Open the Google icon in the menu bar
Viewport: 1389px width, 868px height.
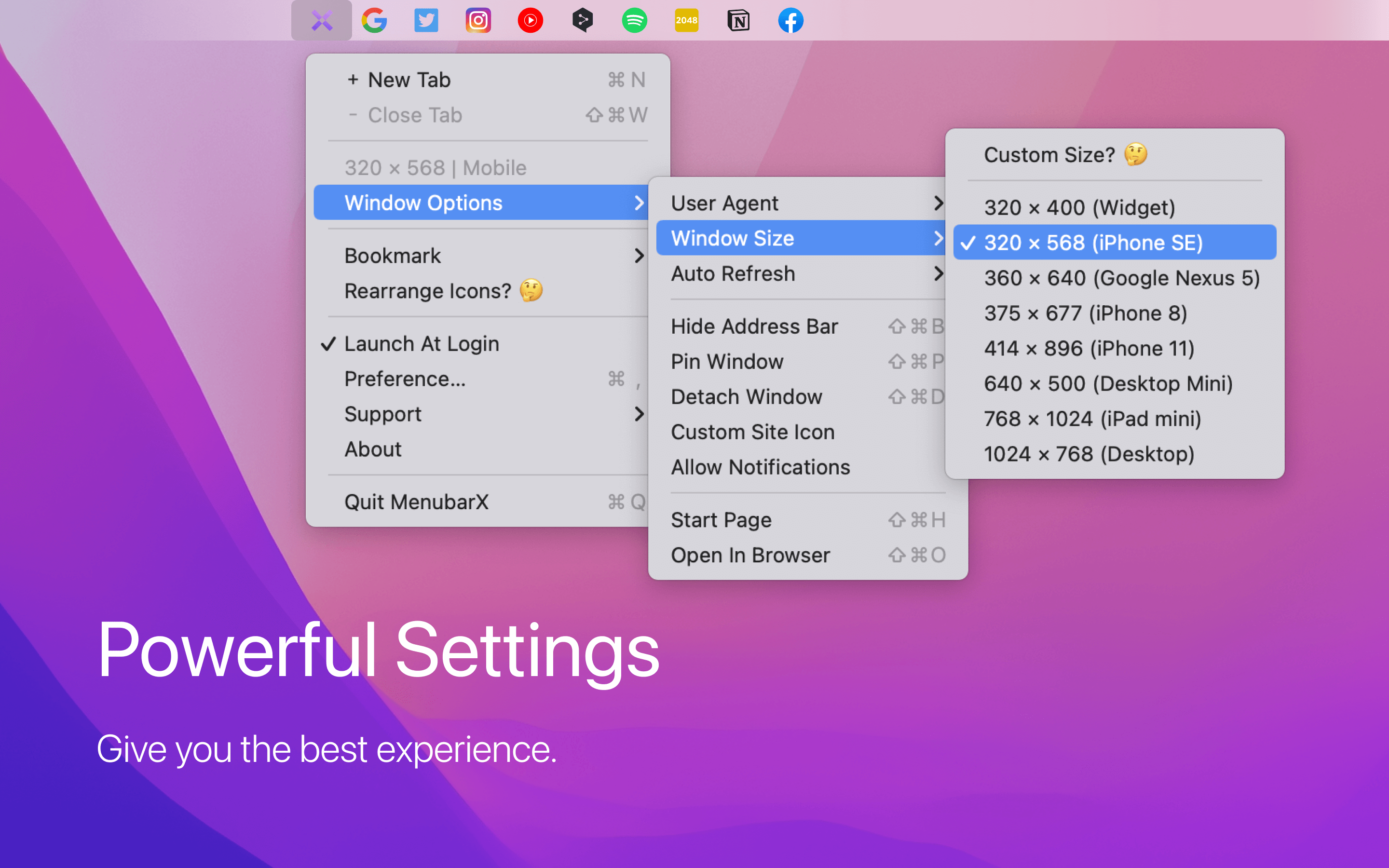coord(375,20)
